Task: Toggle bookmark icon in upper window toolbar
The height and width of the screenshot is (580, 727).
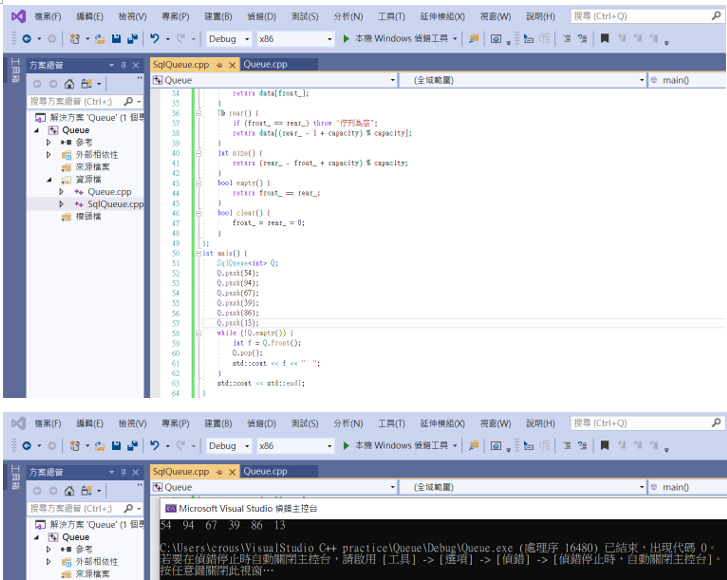Action: click(x=605, y=38)
